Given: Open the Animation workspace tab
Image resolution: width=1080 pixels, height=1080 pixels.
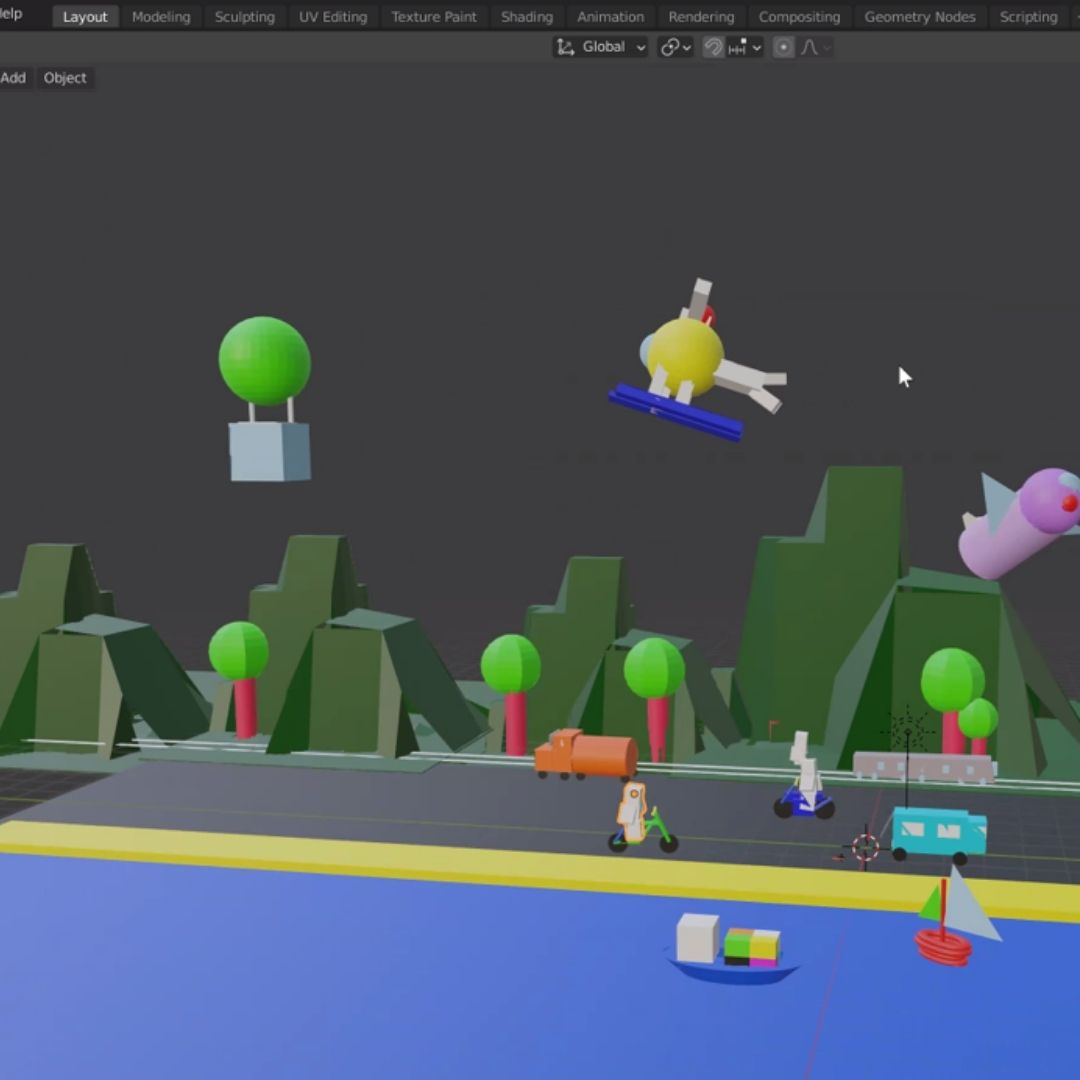Looking at the screenshot, I should point(610,17).
